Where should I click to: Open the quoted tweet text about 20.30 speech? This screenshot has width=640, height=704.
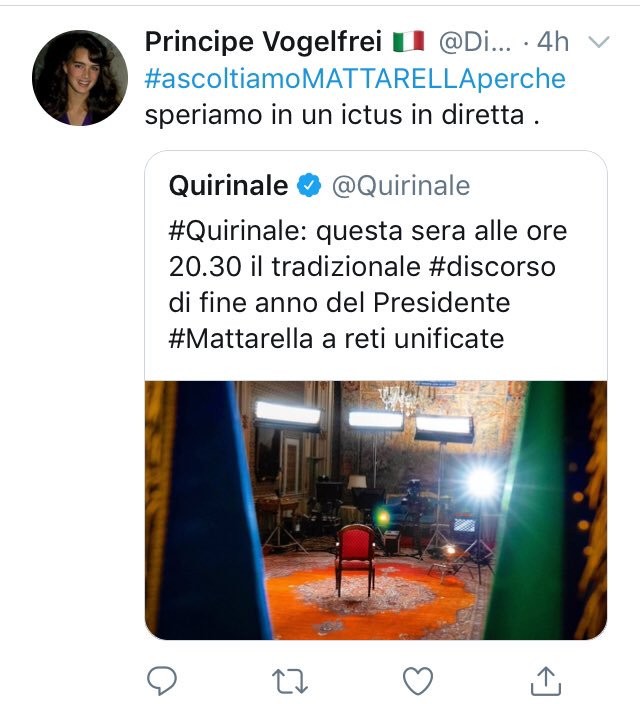point(368,285)
